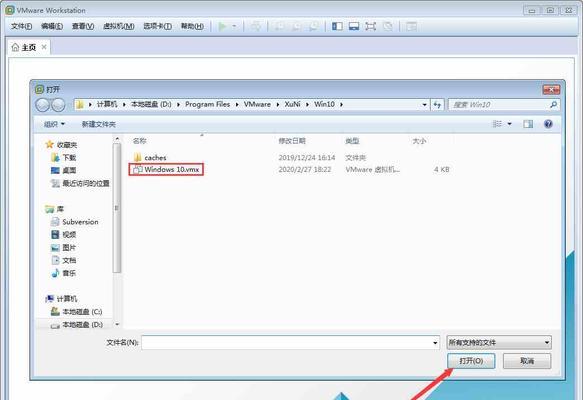583x400 pixels.
Task: Expand the arrow after XuNi breadcrumb
Action: (x=307, y=105)
